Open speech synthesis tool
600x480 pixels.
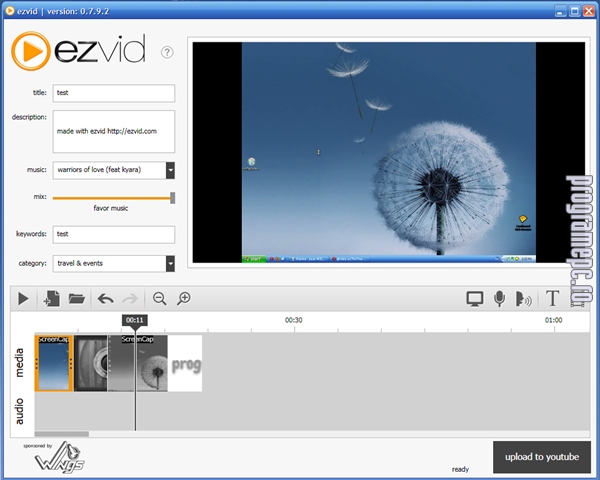coord(523,299)
